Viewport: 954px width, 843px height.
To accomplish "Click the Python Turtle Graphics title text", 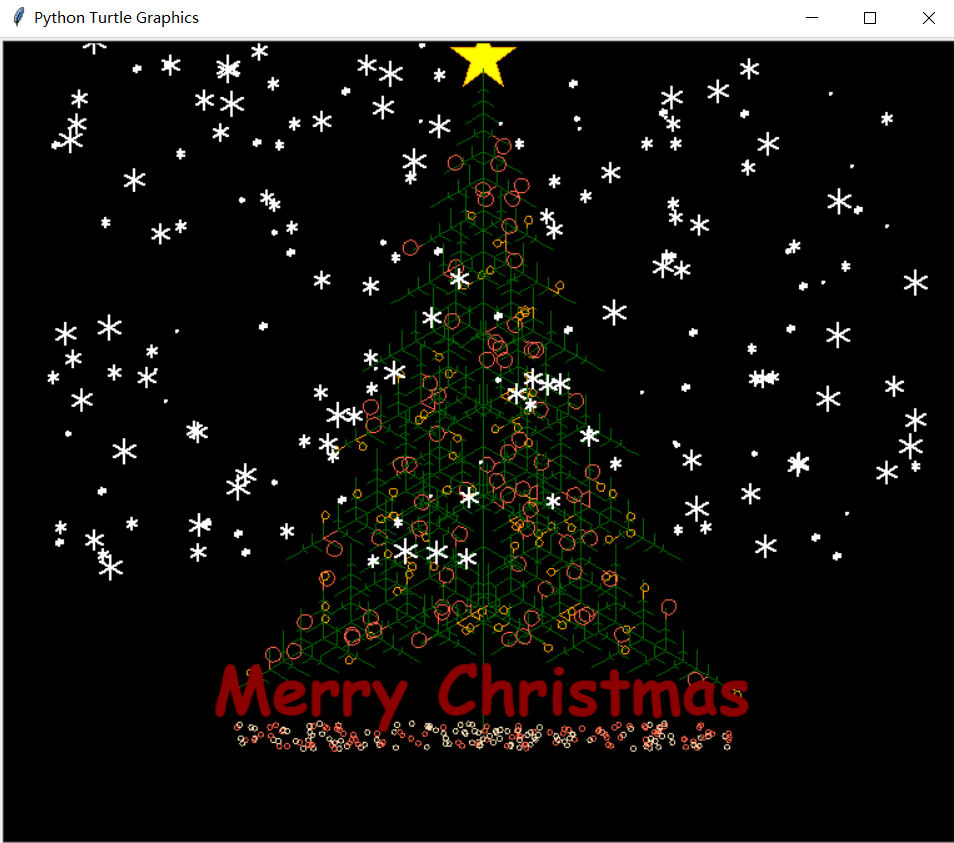I will pos(116,17).
